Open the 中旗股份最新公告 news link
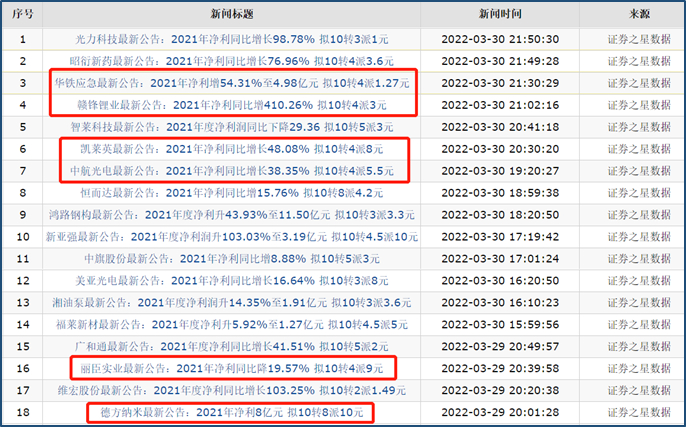This screenshot has width=686, height=427. pos(232,259)
